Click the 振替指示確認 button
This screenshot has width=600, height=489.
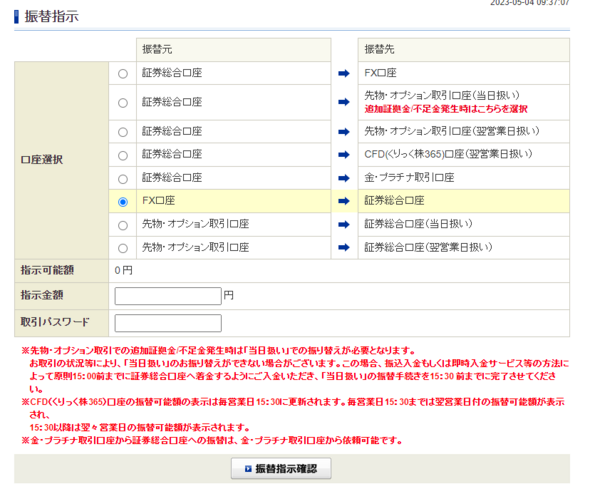click(281, 468)
